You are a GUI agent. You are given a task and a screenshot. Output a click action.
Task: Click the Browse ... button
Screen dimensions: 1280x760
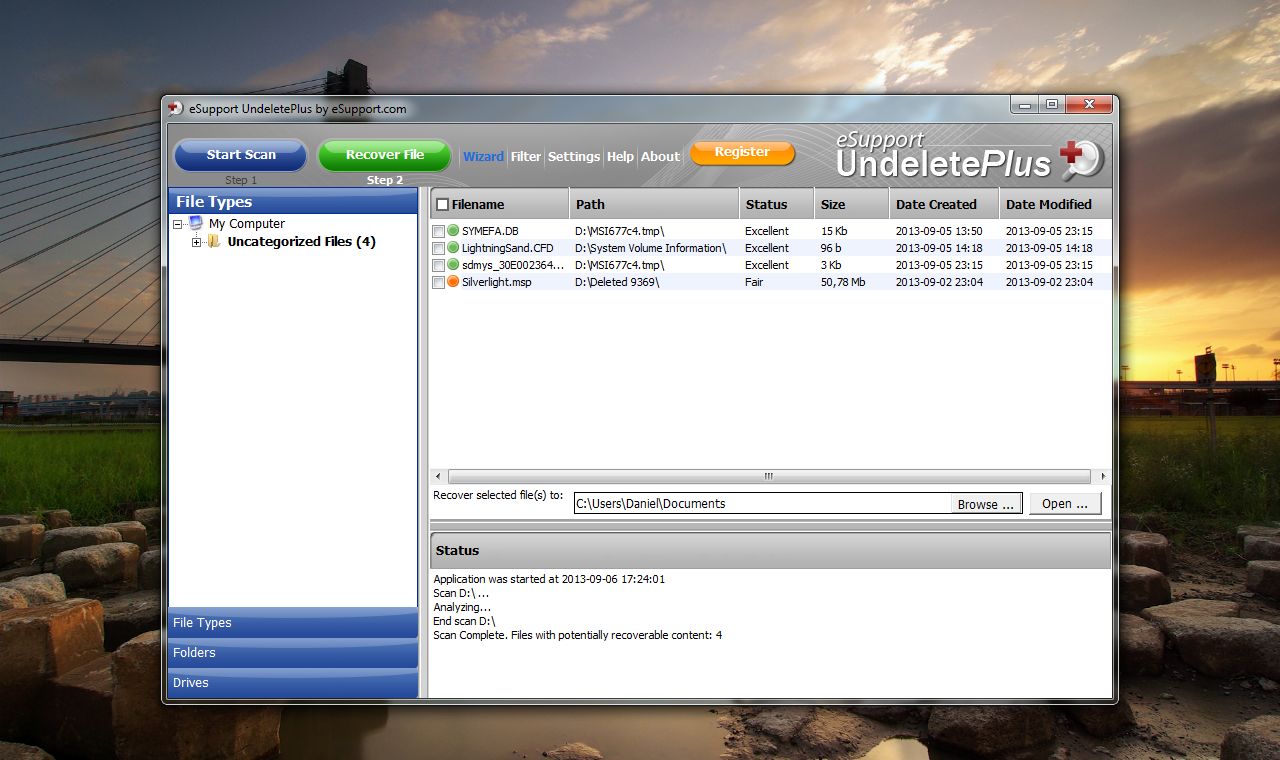click(986, 504)
